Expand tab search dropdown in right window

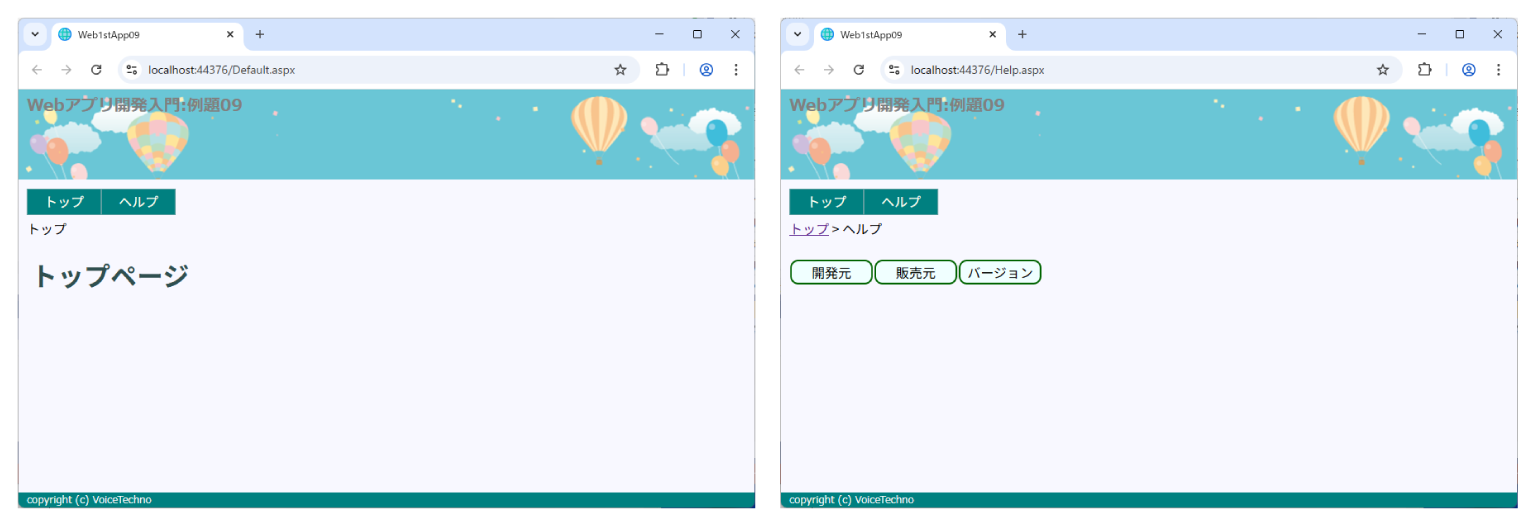(x=797, y=34)
